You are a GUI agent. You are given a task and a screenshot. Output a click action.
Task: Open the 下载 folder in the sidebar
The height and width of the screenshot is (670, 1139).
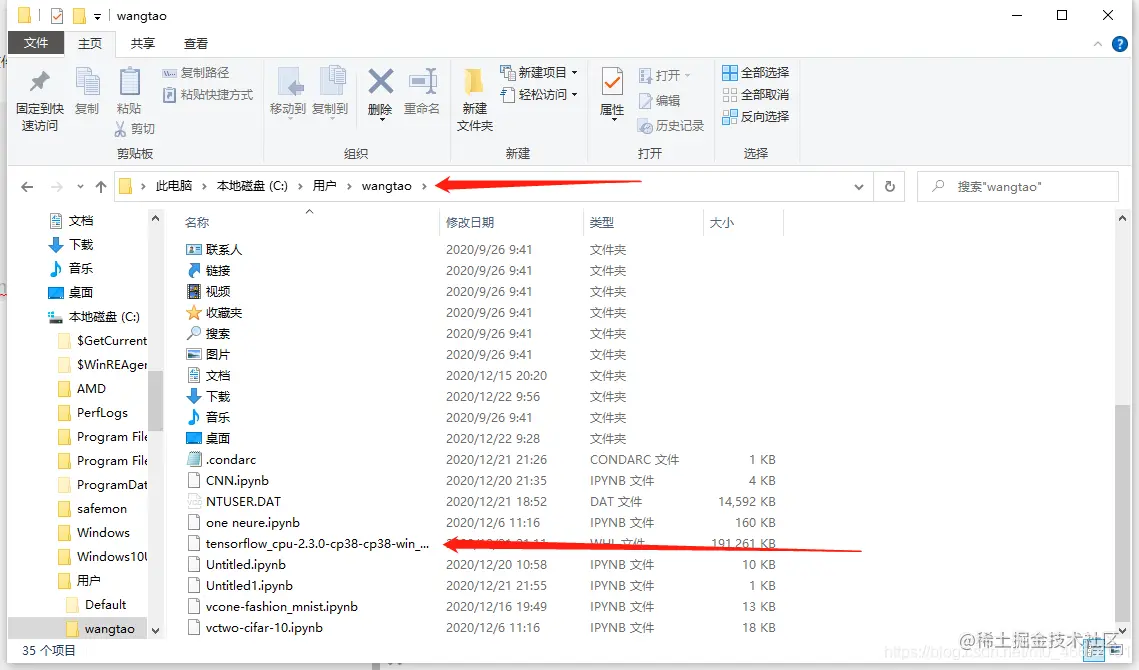pyautogui.click(x=78, y=244)
